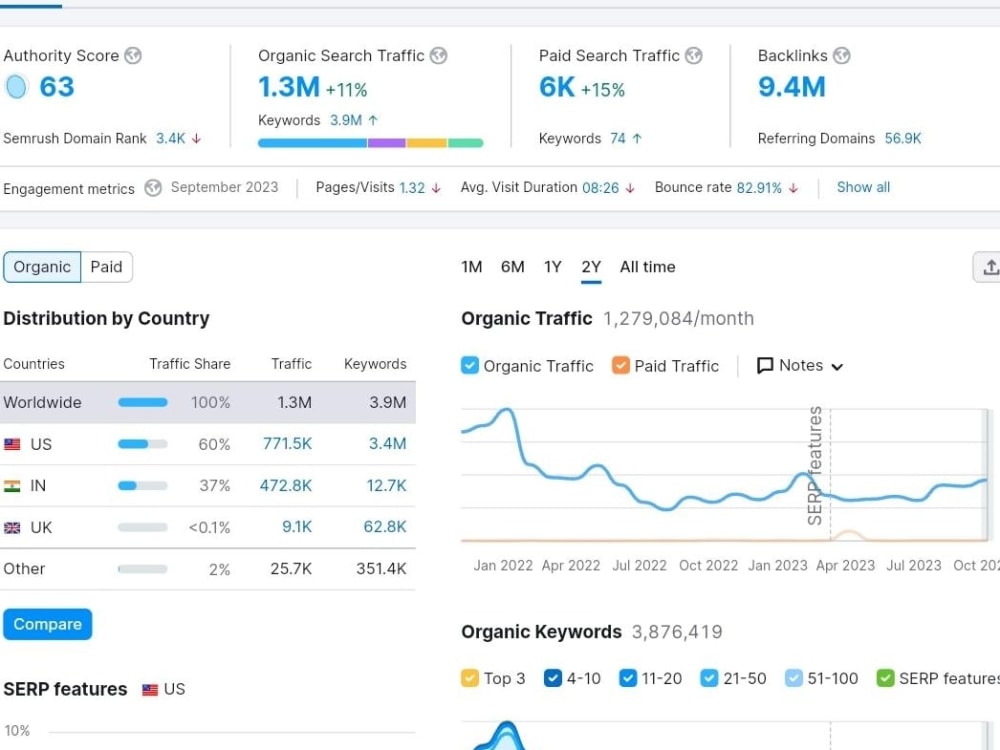Select the 1Y time range
Image resolution: width=1000 pixels, height=750 pixels.
click(553, 267)
